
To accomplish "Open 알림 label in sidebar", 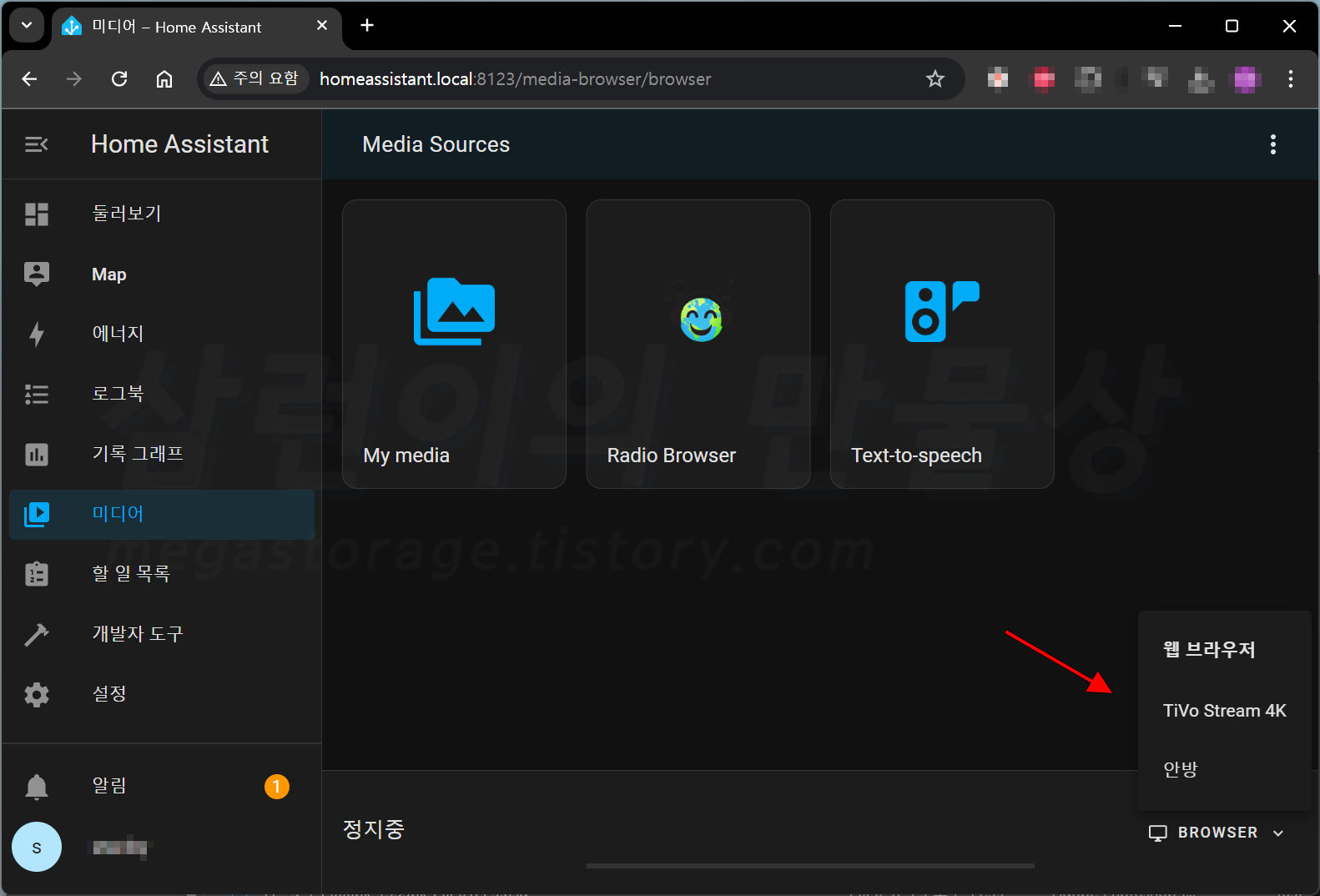I will pyautogui.click(x=109, y=786).
